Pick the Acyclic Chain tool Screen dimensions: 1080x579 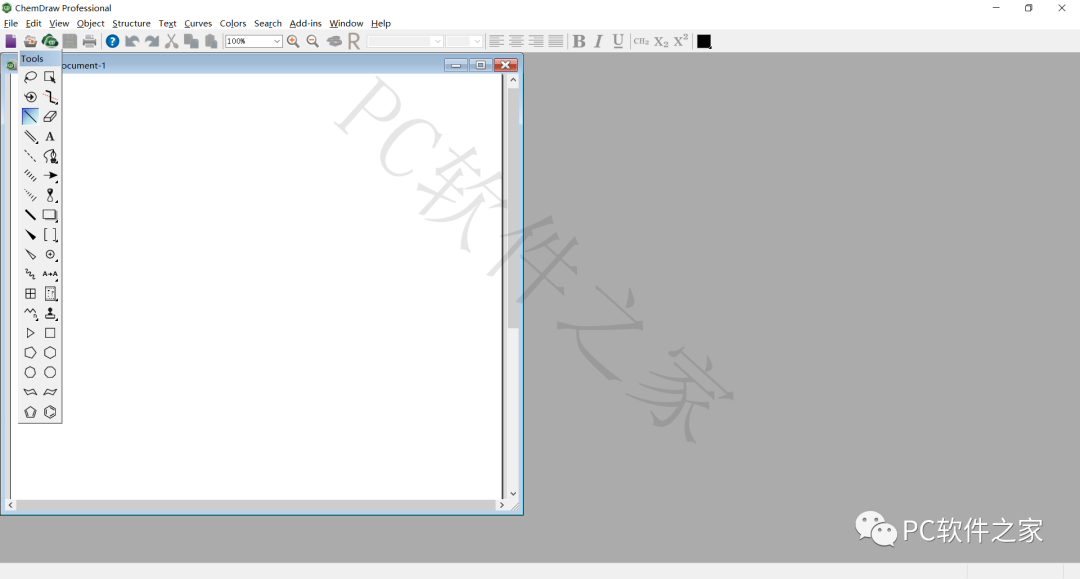click(x=30, y=313)
